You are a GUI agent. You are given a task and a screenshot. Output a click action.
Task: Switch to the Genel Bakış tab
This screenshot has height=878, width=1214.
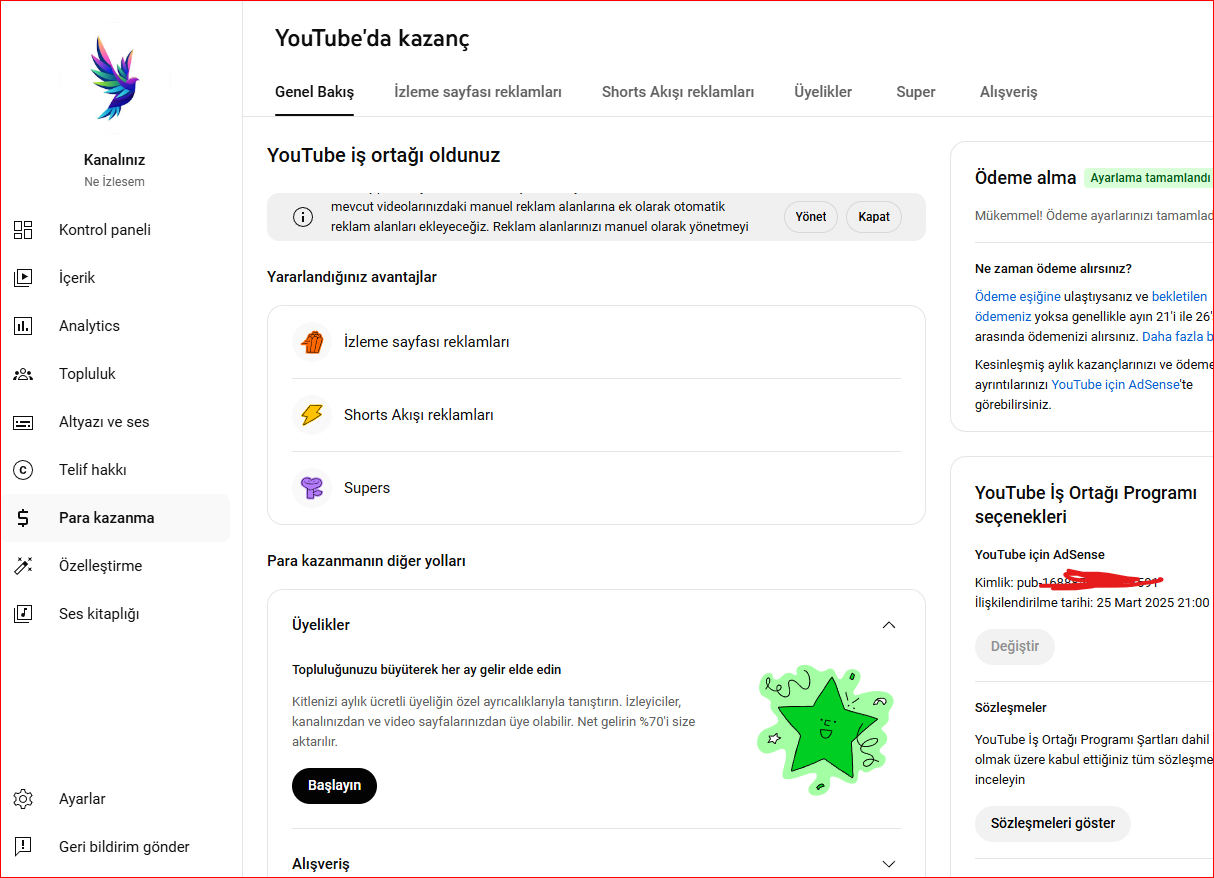(x=314, y=92)
